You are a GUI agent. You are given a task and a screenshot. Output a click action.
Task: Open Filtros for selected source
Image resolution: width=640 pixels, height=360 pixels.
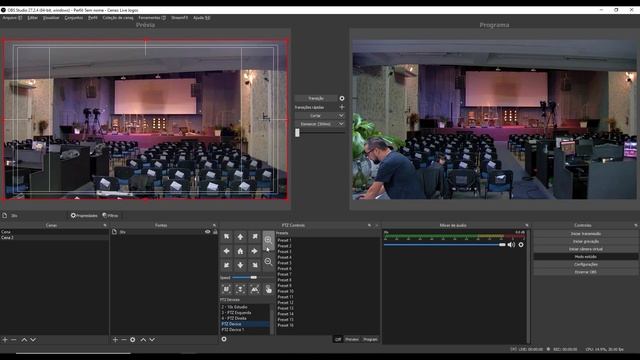coord(110,216)
